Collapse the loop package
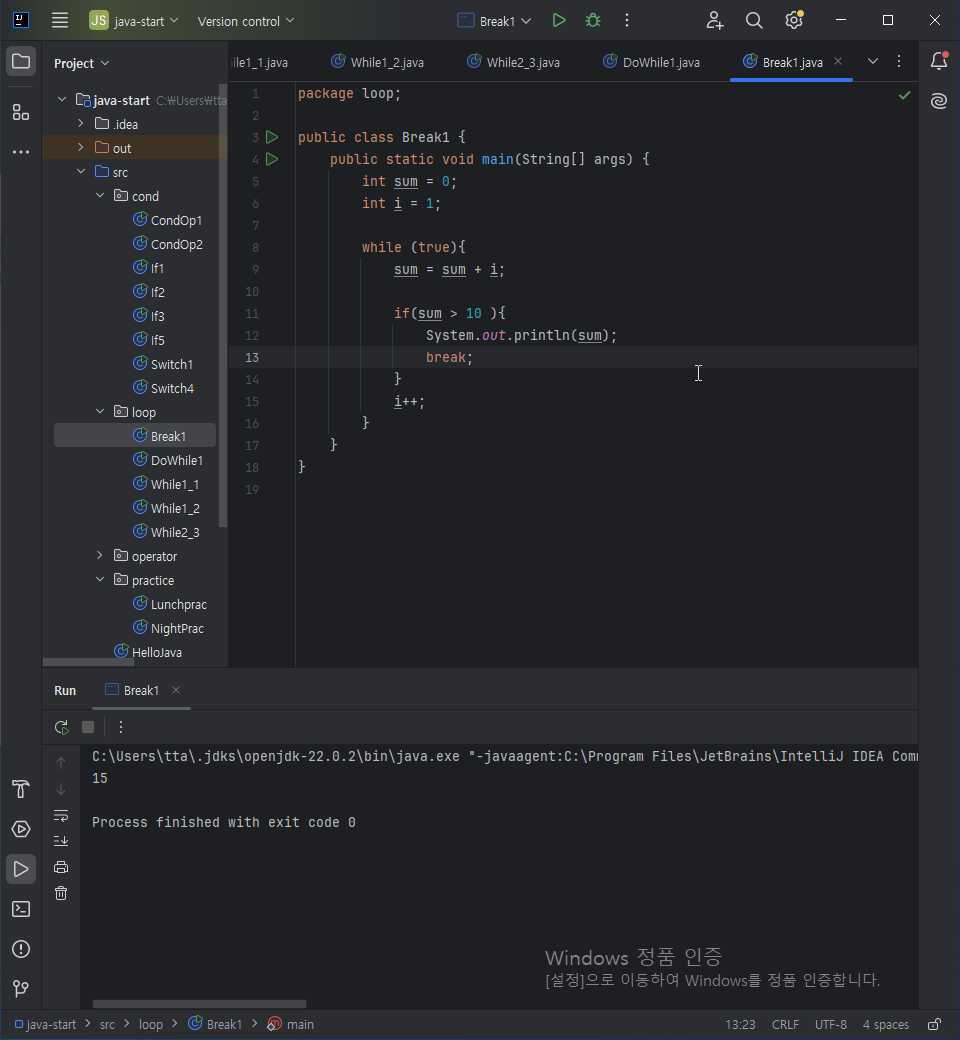This screenshot has width=960, height=1040. [x=100, y=412]
